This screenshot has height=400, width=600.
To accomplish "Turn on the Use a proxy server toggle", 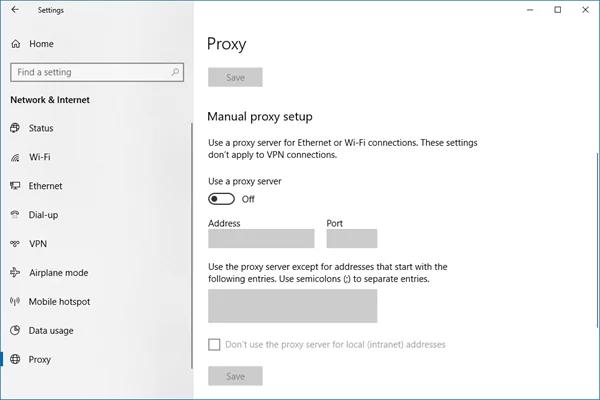I will click(x=221, y=199).
